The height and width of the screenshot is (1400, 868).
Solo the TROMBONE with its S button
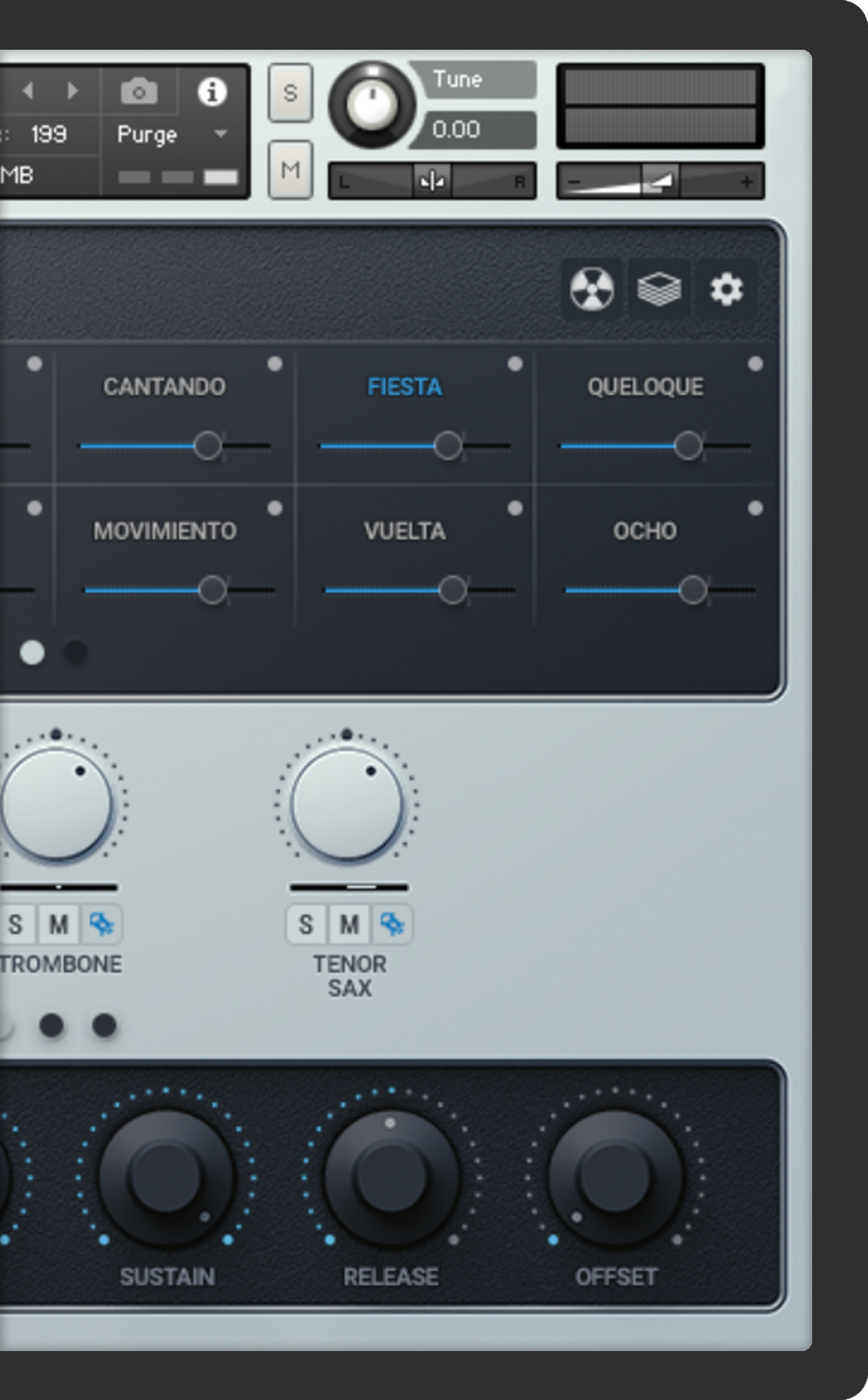click(16, 924)
